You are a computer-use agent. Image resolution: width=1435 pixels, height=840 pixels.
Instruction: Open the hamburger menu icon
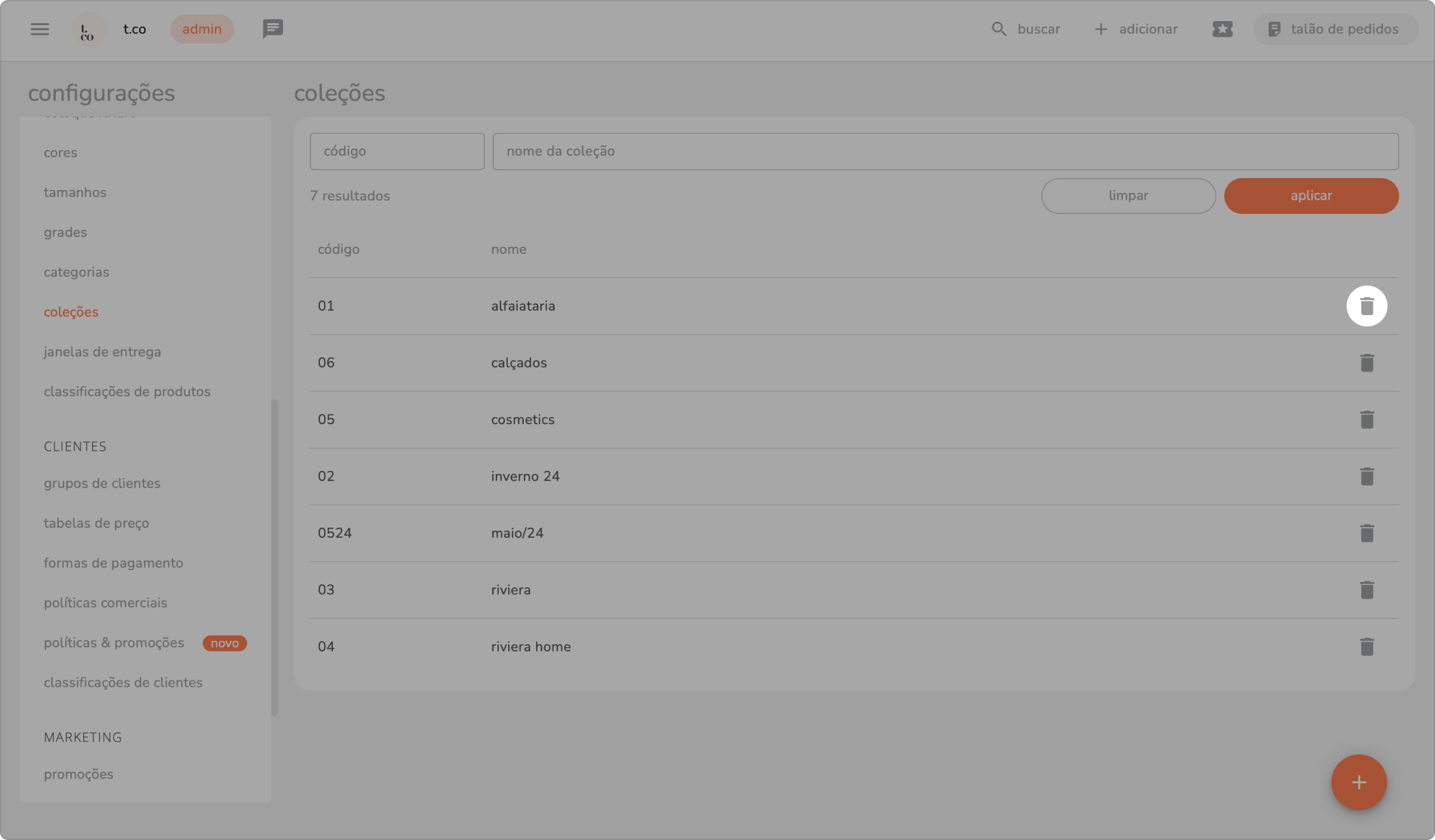point(40,29)
